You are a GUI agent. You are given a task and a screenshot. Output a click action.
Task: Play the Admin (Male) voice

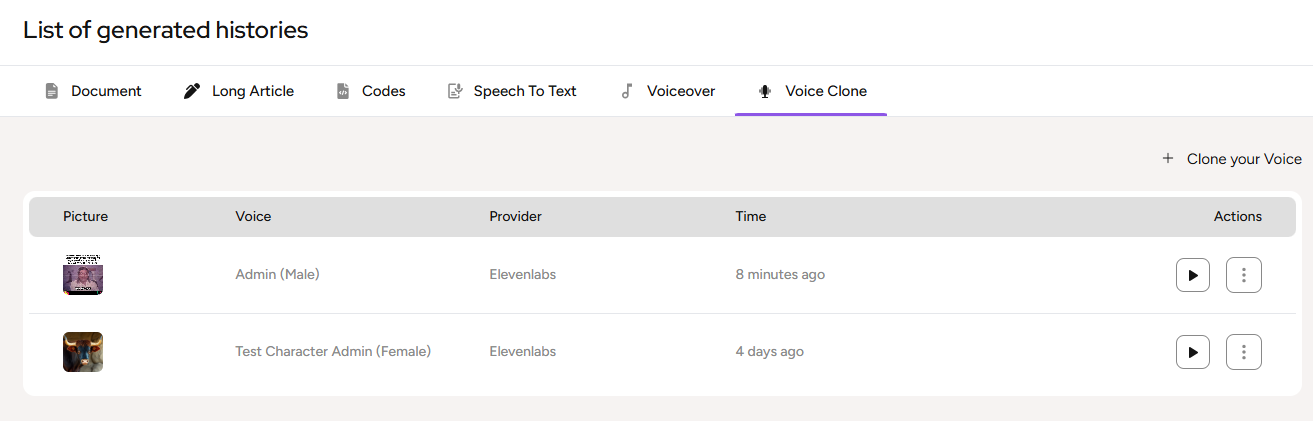click(x=1193, y=275)
